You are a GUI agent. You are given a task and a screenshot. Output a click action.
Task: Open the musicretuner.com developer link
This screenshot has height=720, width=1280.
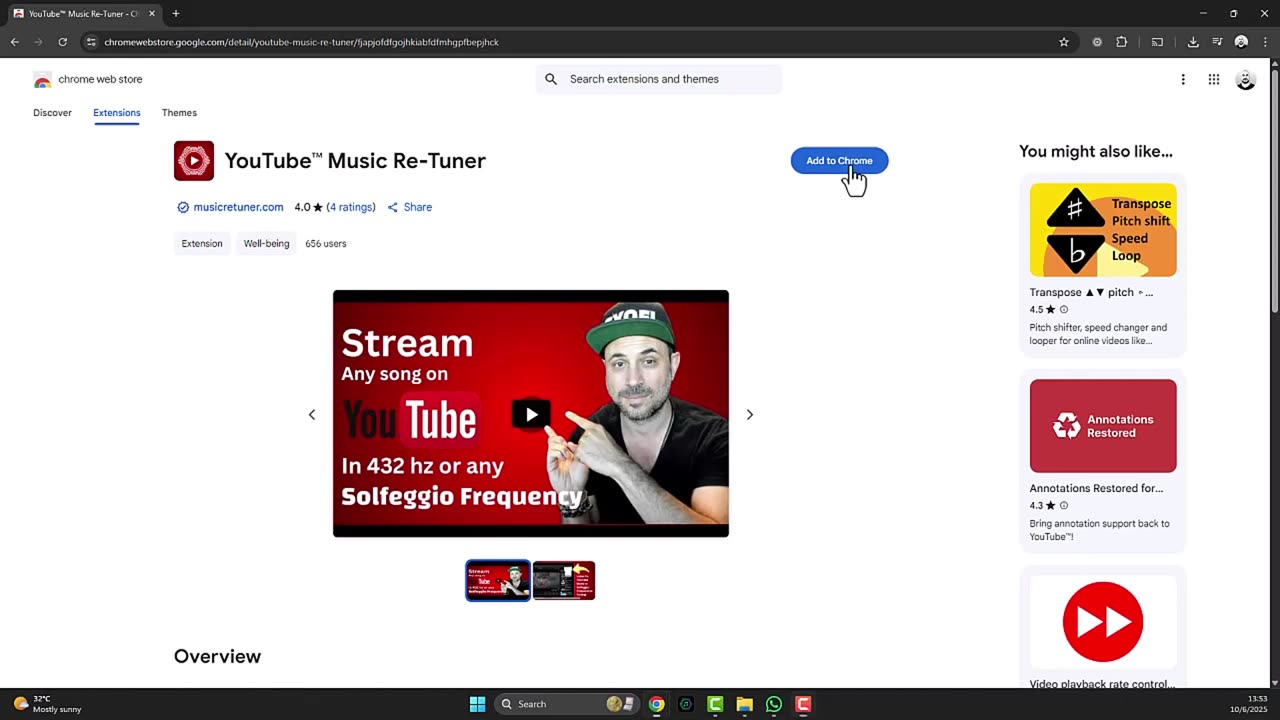238,207
